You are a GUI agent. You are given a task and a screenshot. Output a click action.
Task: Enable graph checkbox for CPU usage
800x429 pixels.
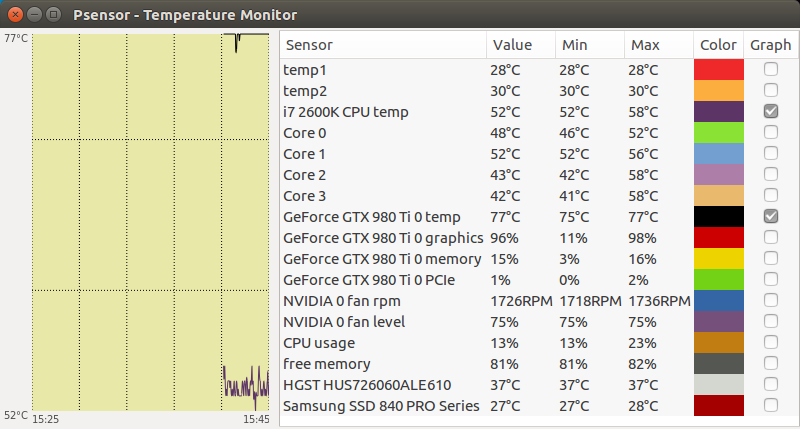point(770,342)
